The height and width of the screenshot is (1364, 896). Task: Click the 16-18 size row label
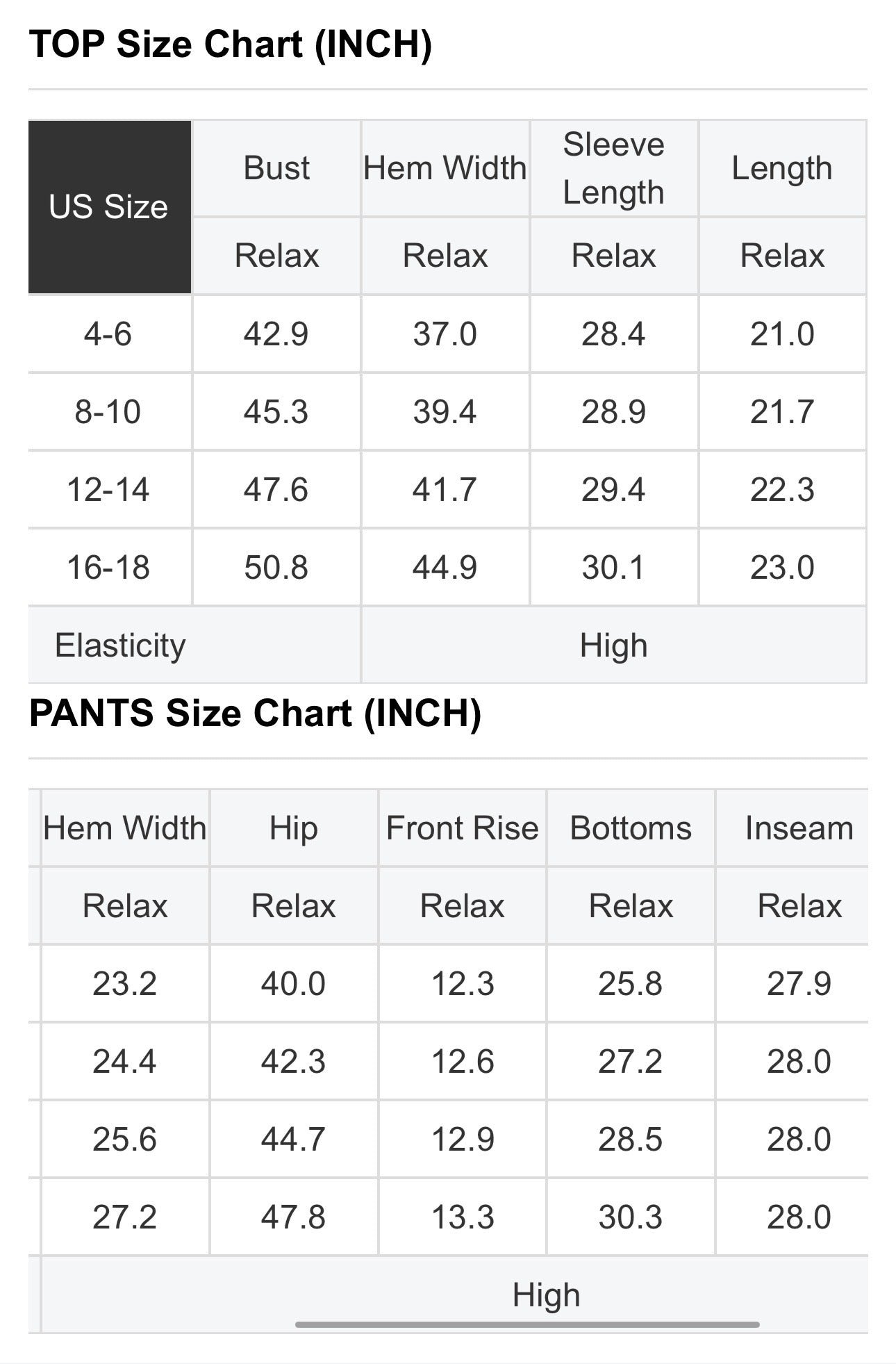(x=110, y=568)
